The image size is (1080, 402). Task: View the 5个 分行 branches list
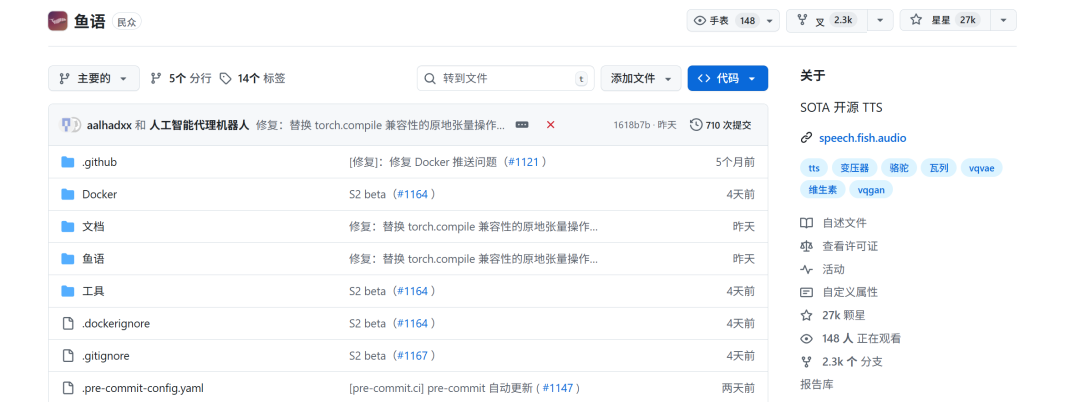[x=181, y=78]
